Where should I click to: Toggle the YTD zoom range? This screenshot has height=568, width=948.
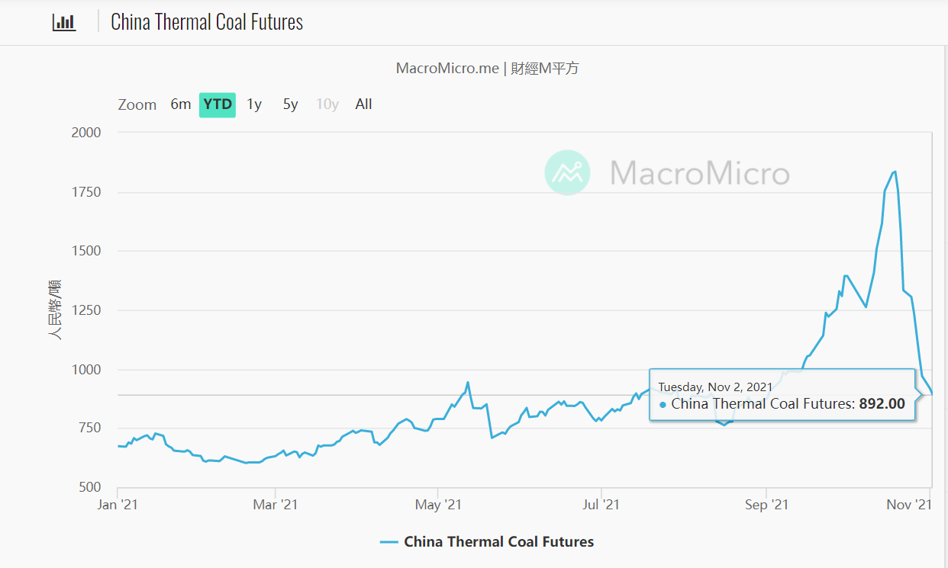[x=217, y=104]
